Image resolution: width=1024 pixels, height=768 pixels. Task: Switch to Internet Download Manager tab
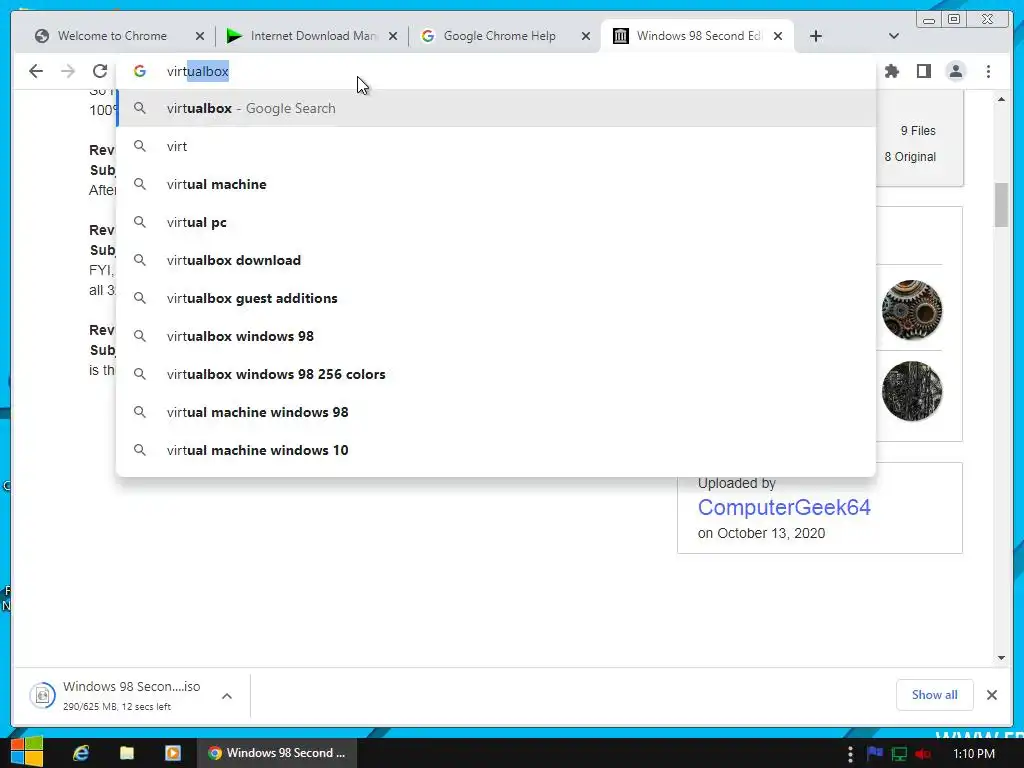pos(312,36)
